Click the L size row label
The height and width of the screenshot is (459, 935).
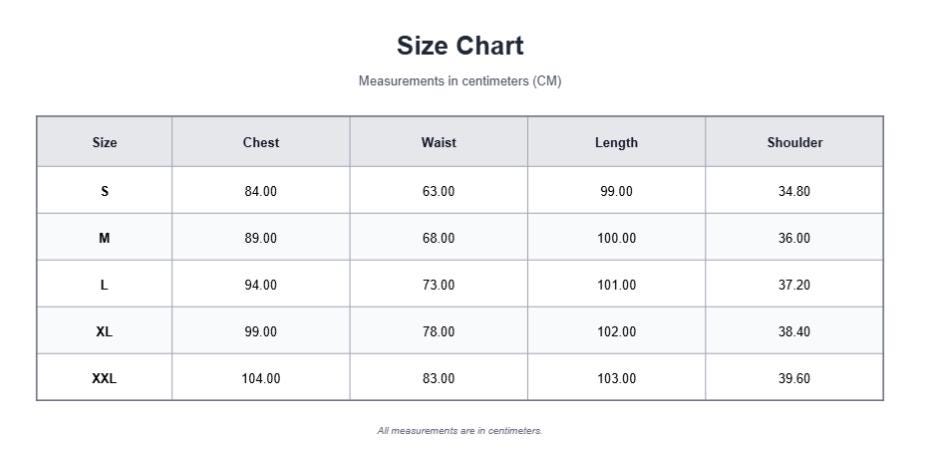(104, 285)
